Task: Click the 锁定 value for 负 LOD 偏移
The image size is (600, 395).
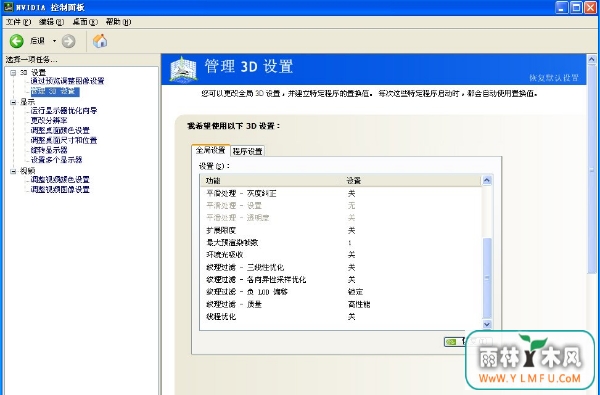Action: 355,292
